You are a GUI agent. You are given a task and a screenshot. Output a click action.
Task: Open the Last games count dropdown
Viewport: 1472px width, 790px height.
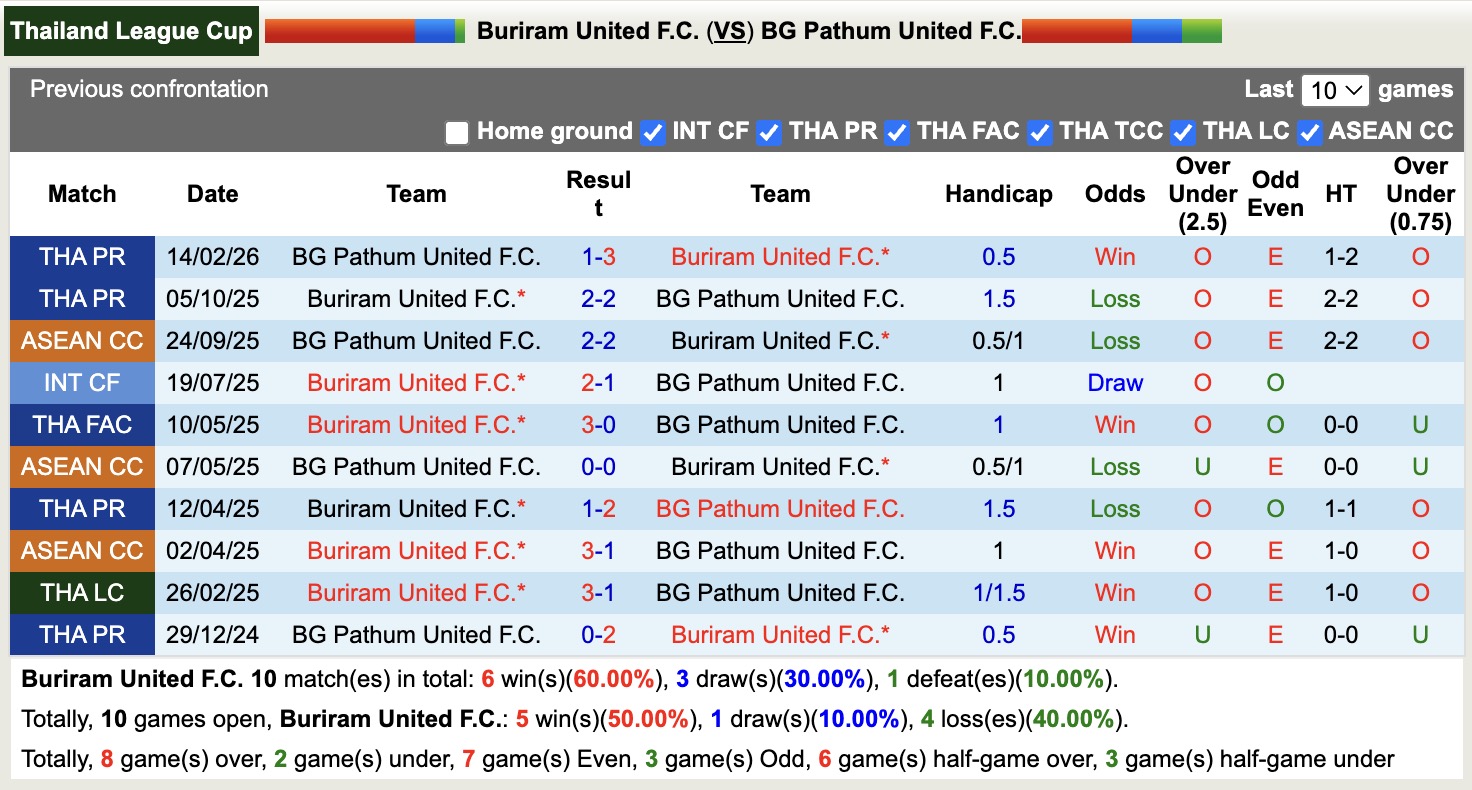coord(1335,89)
